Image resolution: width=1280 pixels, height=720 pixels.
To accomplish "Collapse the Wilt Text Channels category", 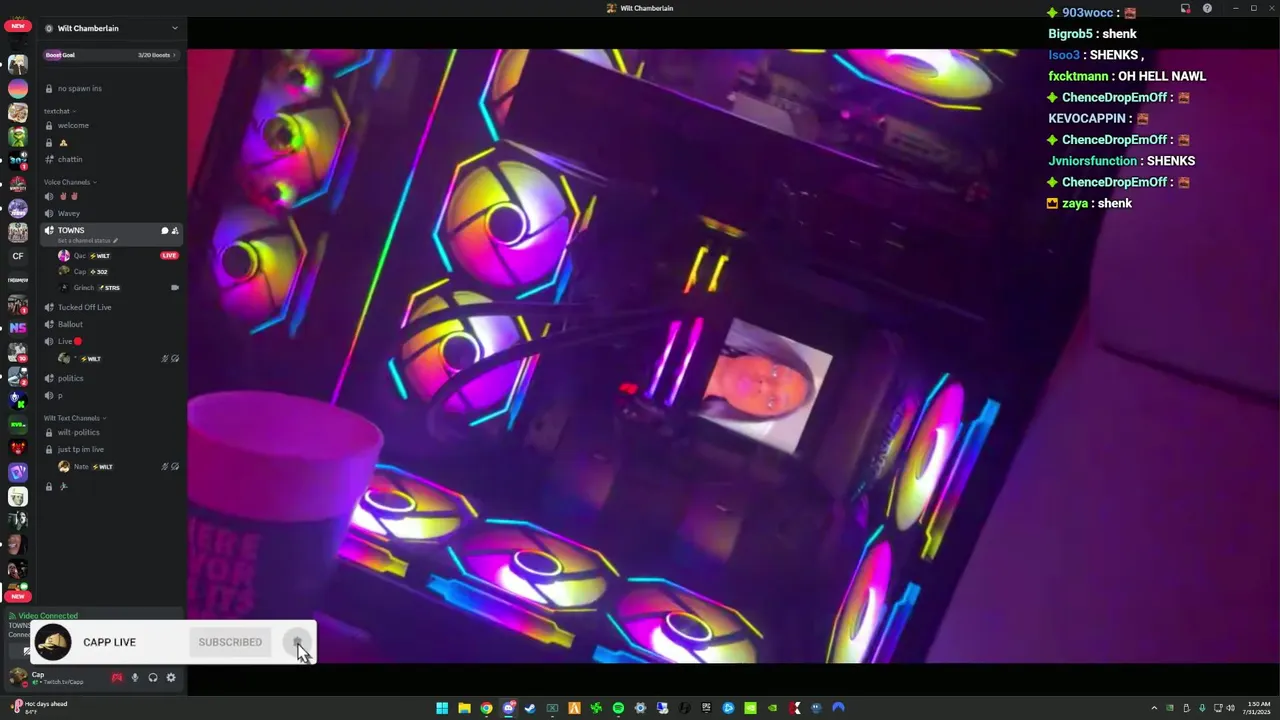I will click(x=75, y=418).
